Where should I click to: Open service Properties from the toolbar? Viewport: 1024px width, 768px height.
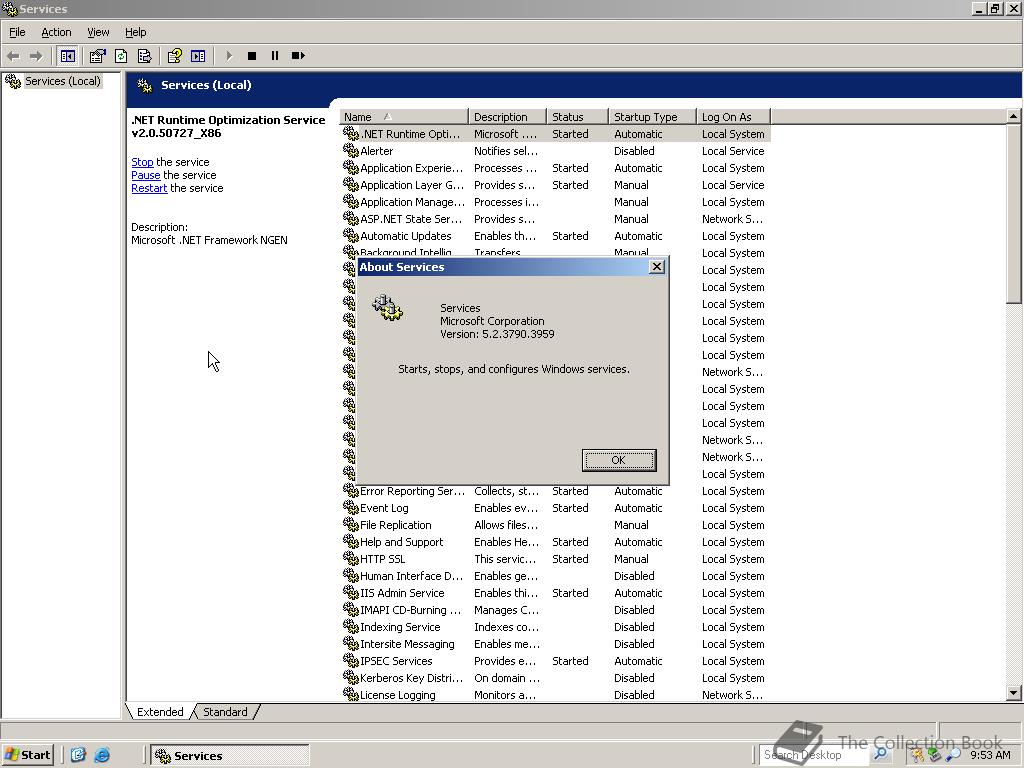tap(97, 56)
